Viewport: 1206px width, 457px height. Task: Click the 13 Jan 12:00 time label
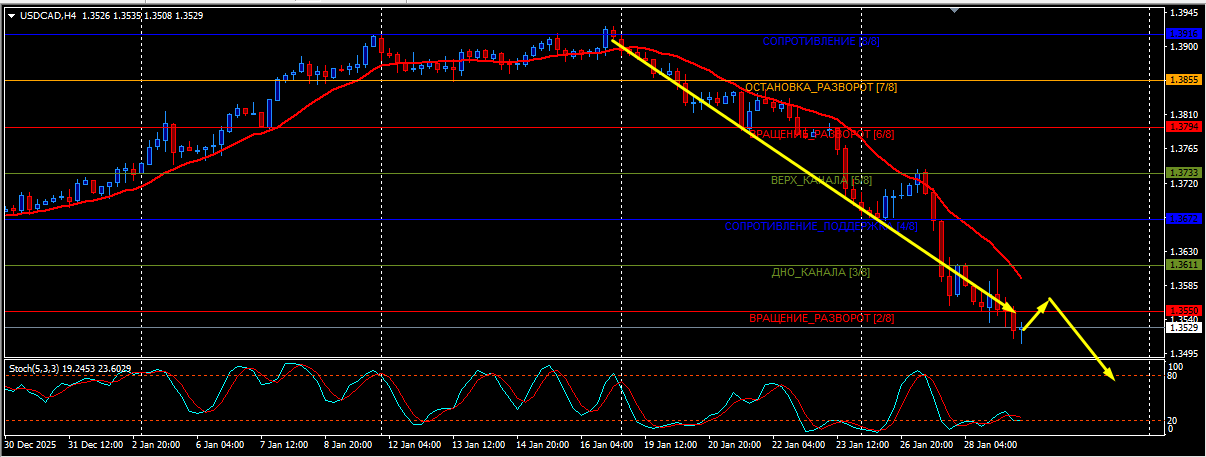click(477, 444)
